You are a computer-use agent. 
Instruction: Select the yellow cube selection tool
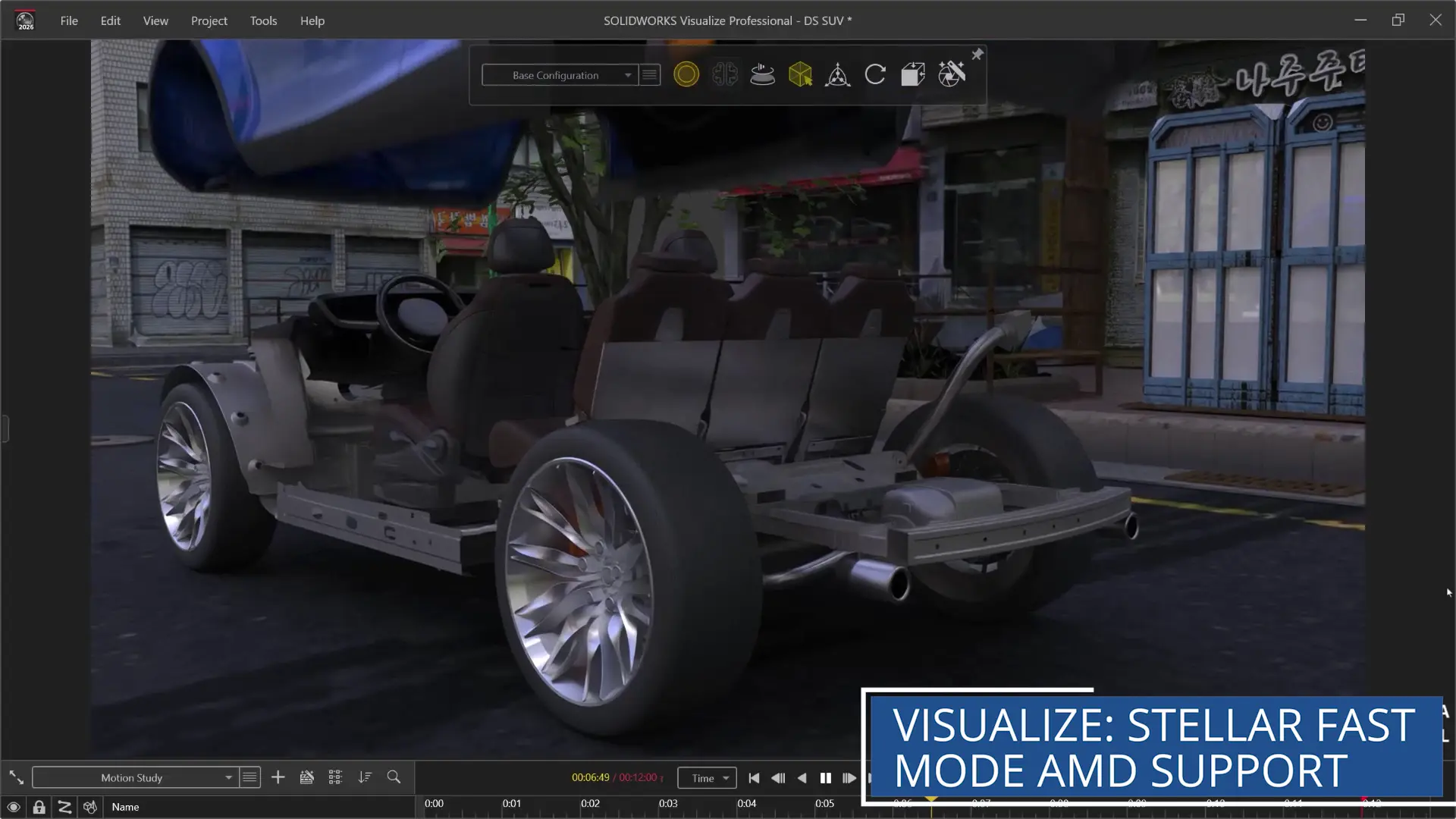(800, 74)
